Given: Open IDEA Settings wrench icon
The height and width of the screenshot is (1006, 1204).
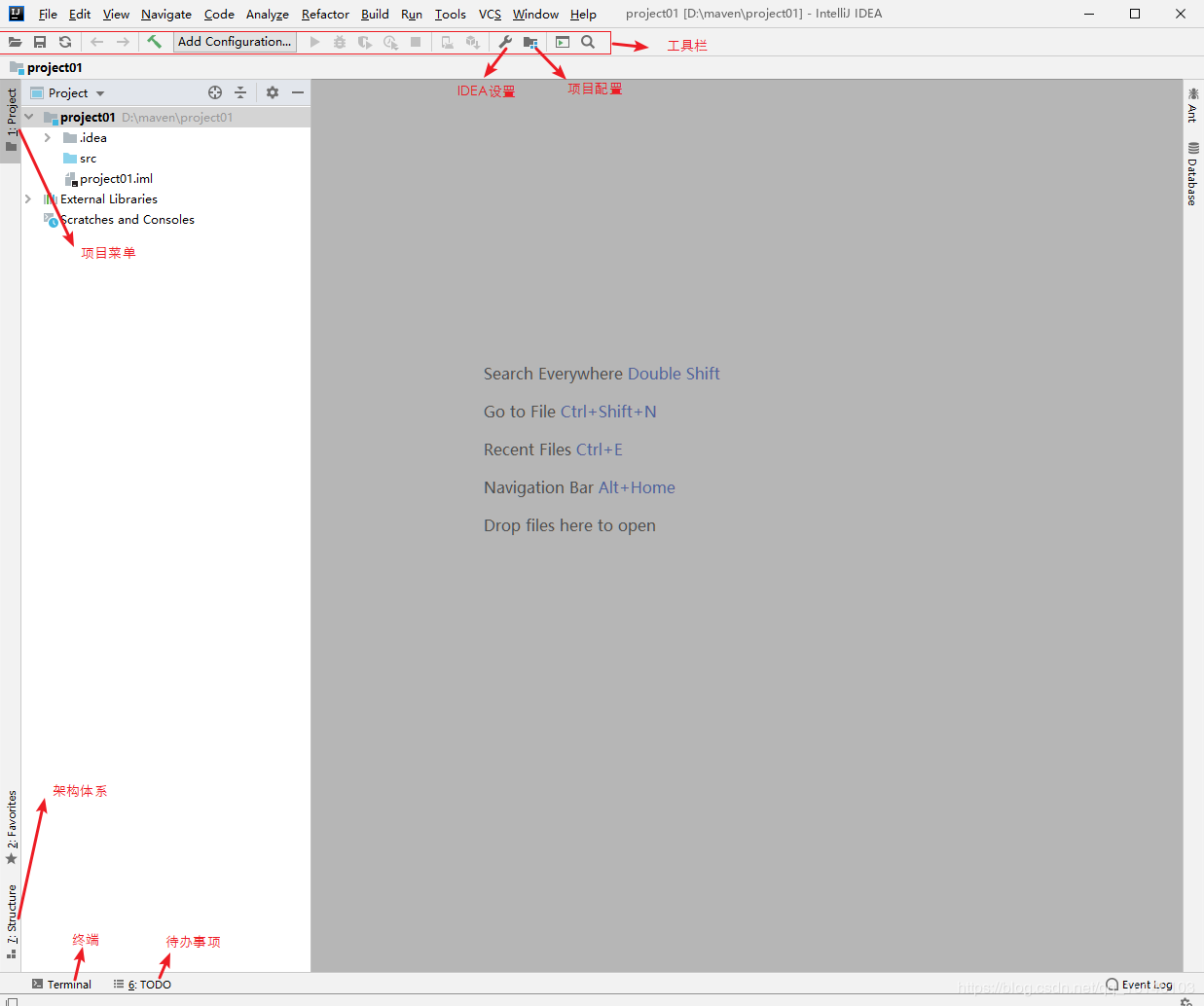Looking at the screenshot, I should pos(505,42).
